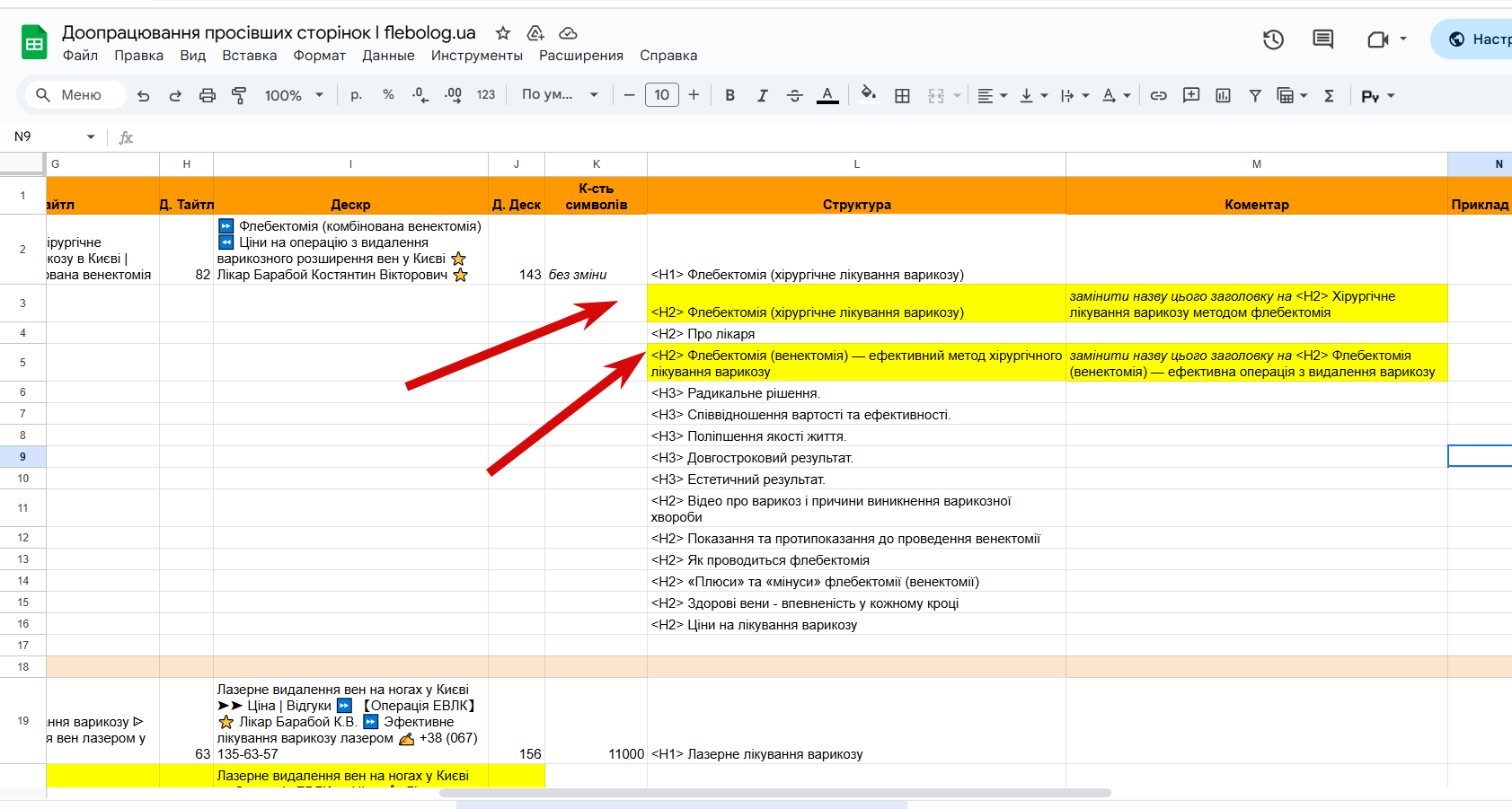Open the comments speech bubble icon
This screenshot has height=809, width=1512.
1322,40
